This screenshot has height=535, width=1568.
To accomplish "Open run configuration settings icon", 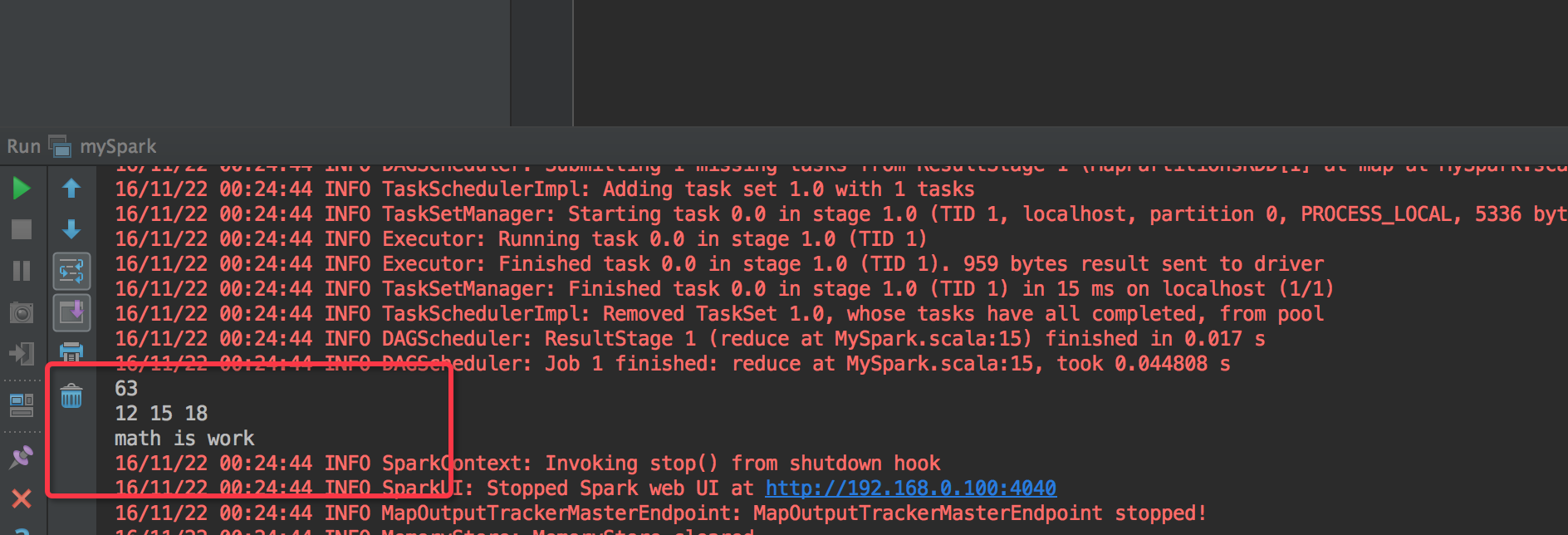I will (22, 407).
